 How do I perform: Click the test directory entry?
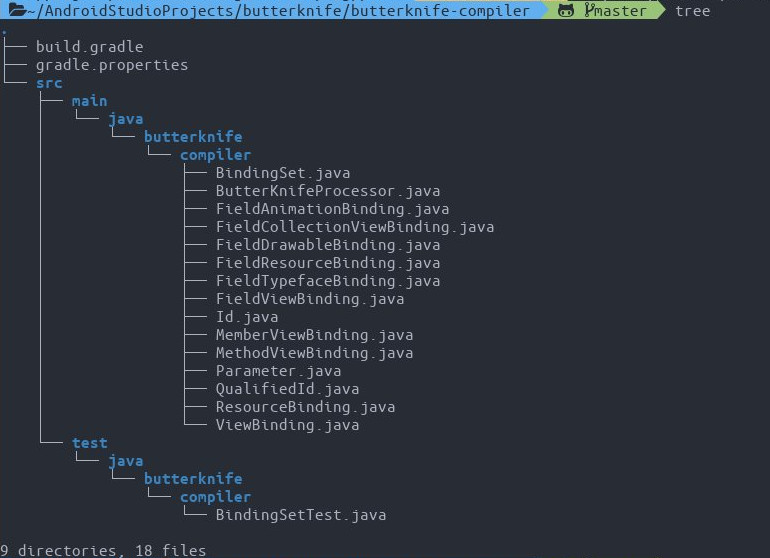click(x=89, y=443)
